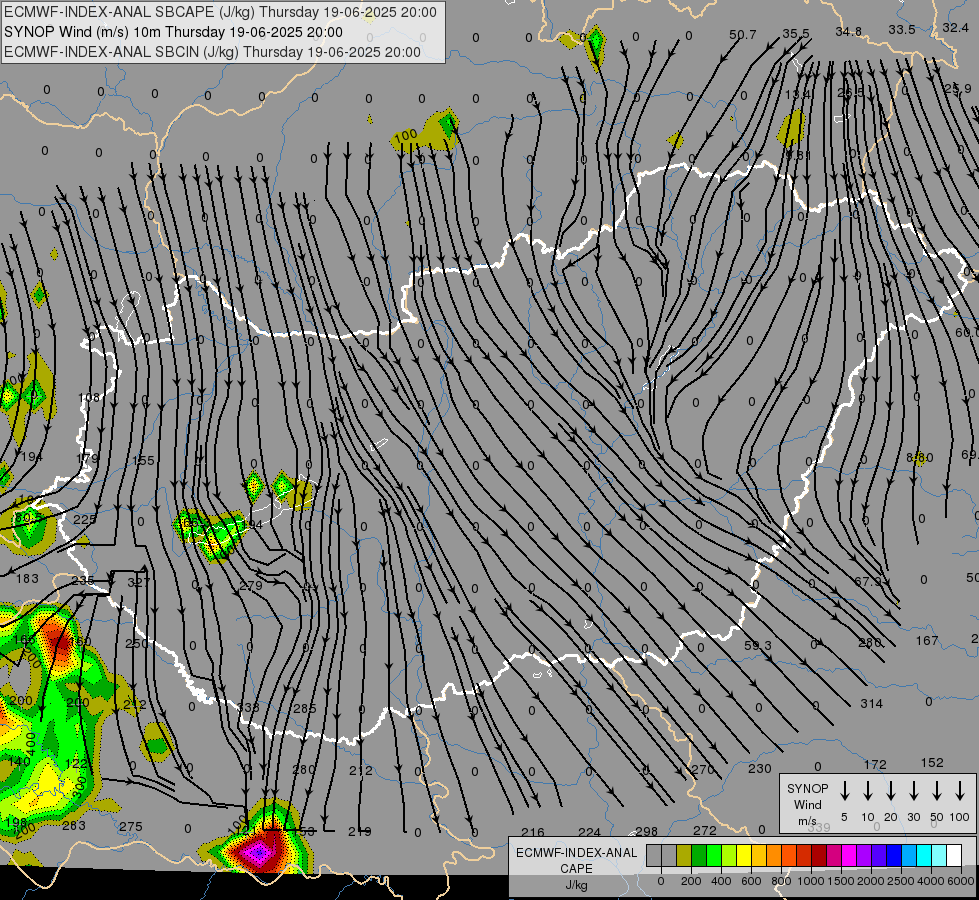Click the map value 327
The height and width of the screenshot is (900, 979).
click(x=138, y=582)
